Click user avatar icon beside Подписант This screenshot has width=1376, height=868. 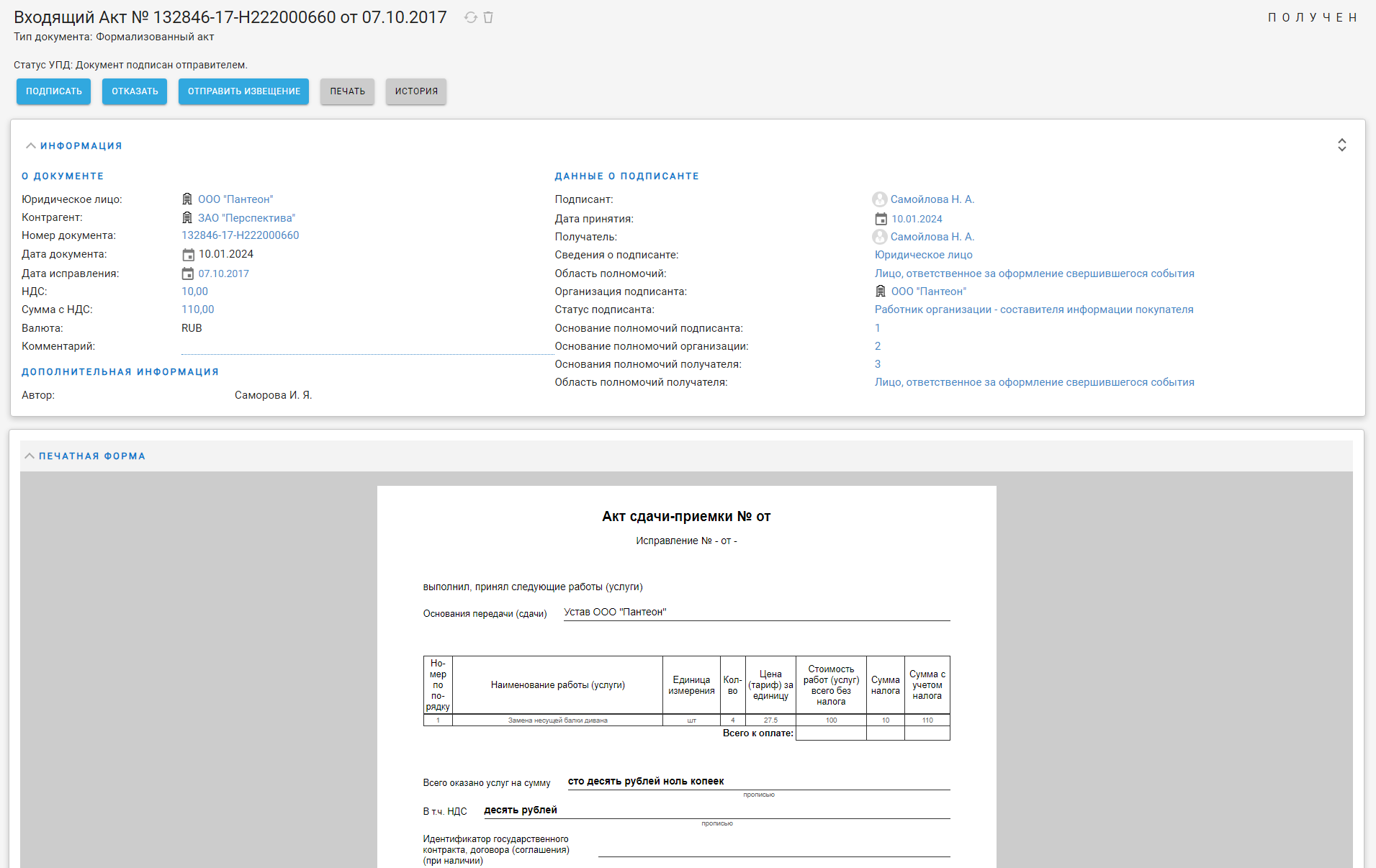tap(880, 199)
